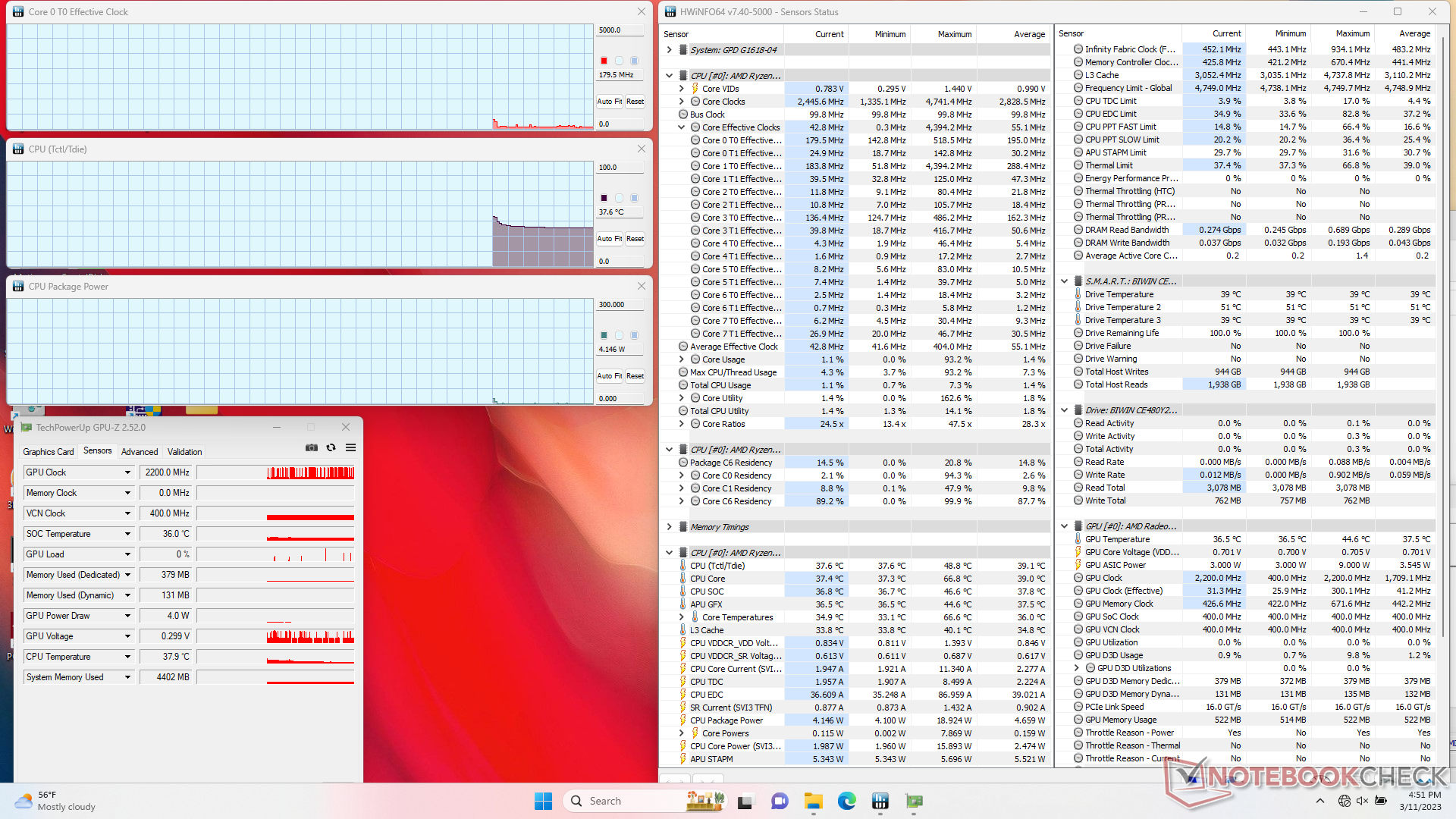
Task: Click Reset in Core 0 T0 graph
Action: (x=635, y=102)
